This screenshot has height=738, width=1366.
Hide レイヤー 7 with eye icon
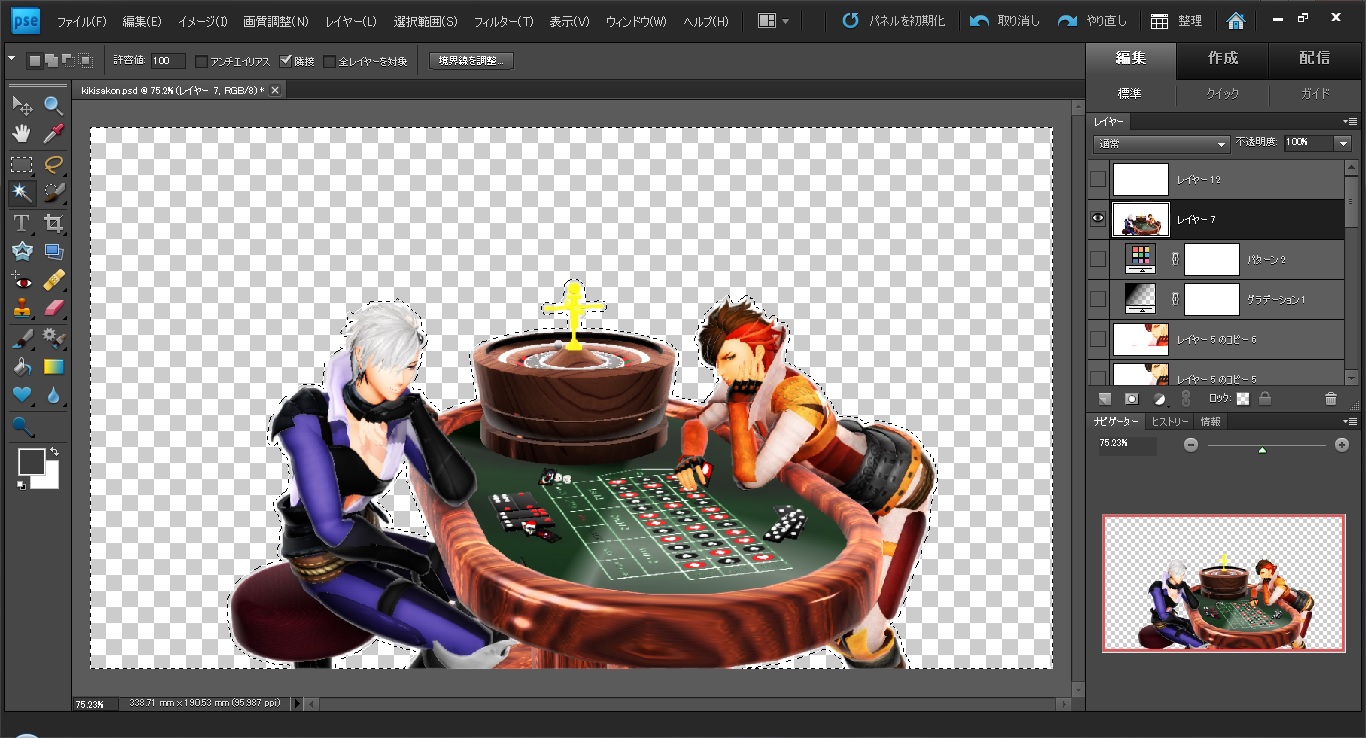(x=1098, y=219)
